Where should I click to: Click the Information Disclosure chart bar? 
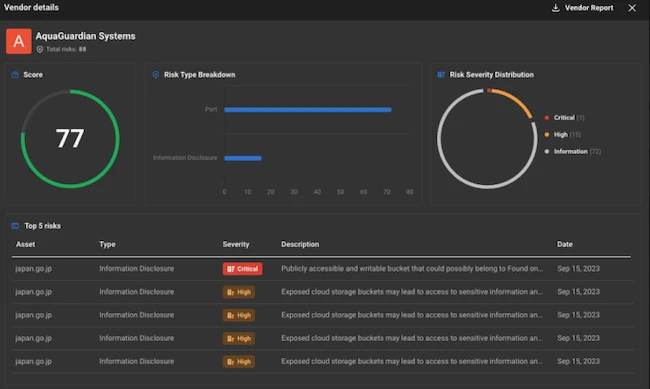point(243,158)
